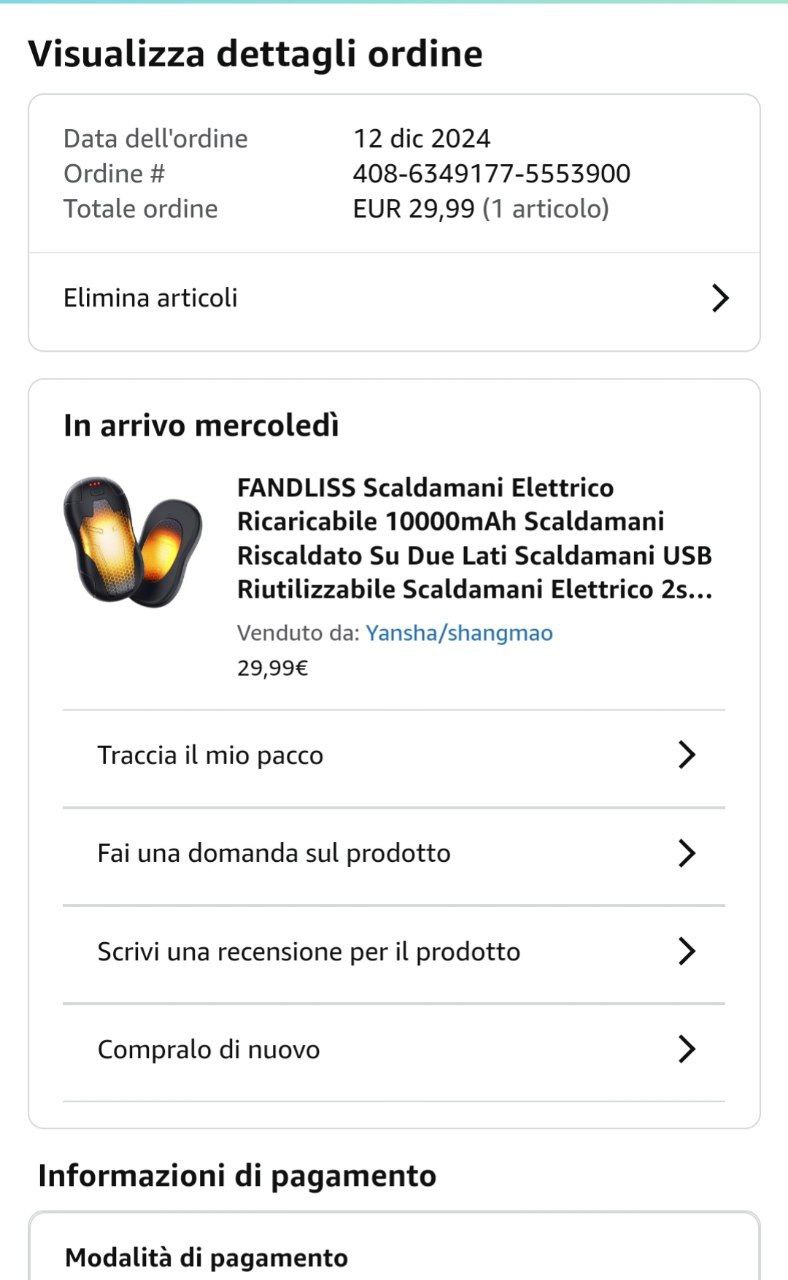Choose Fai una domanda sul prodotto
This screenshot has width=788, height=1280.
coord(394,853)
